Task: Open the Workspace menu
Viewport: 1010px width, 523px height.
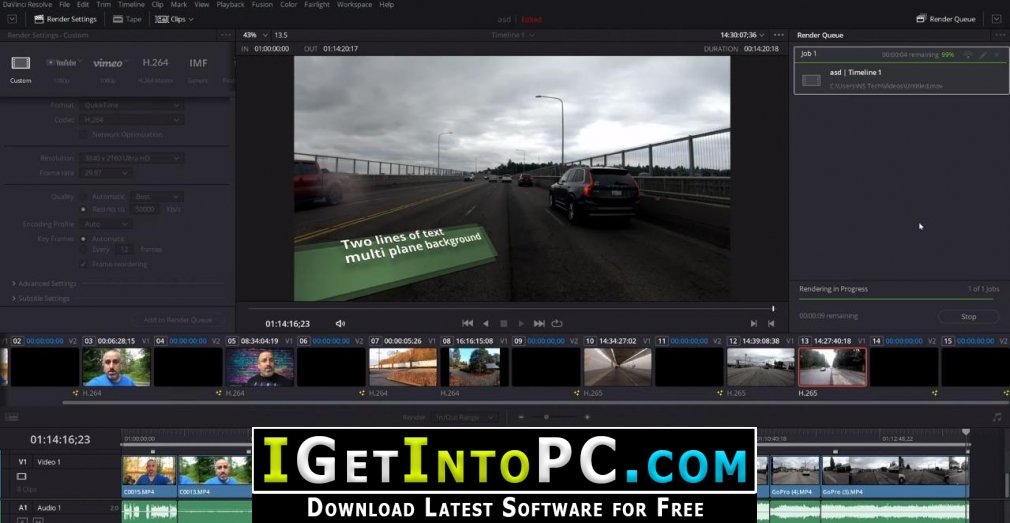Action: [354, 5]
